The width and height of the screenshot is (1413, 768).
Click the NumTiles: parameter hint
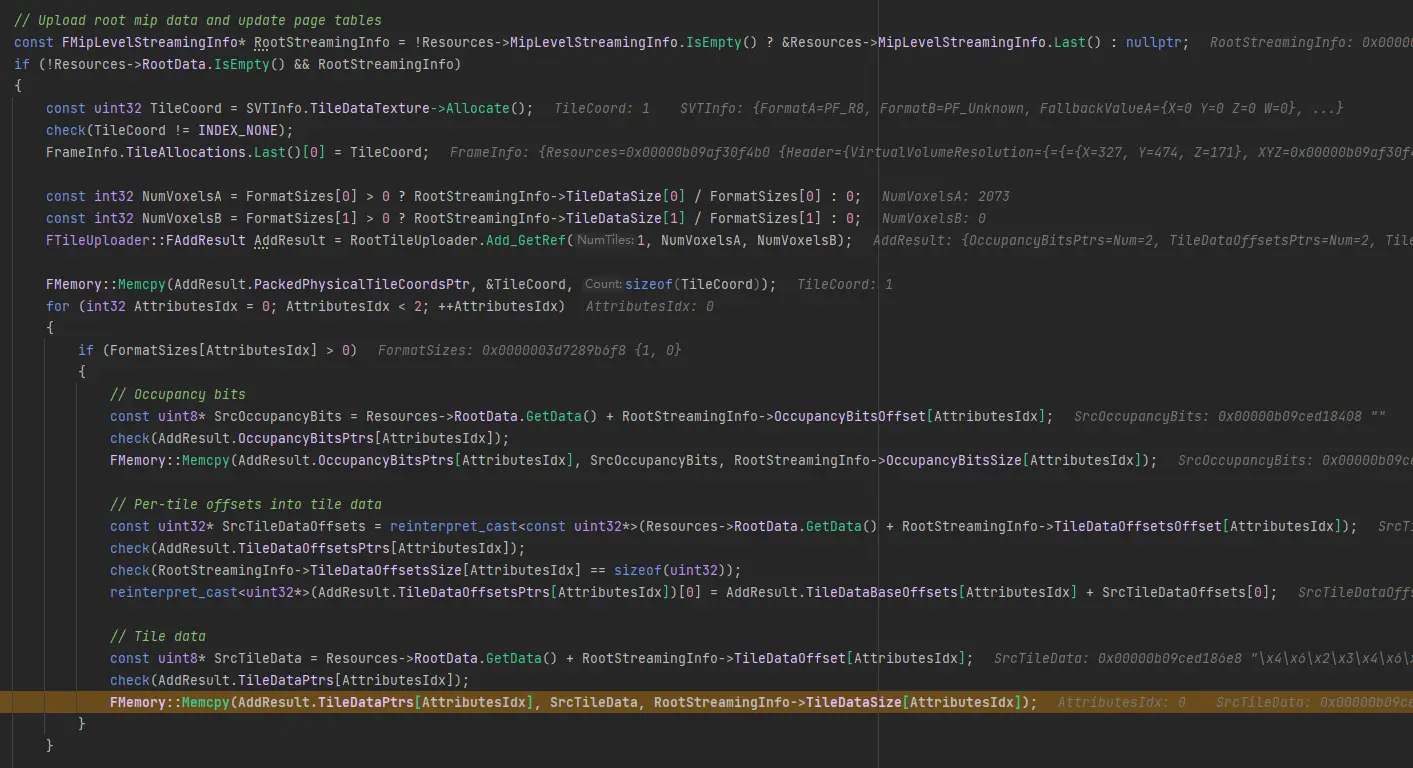(606, 240)
